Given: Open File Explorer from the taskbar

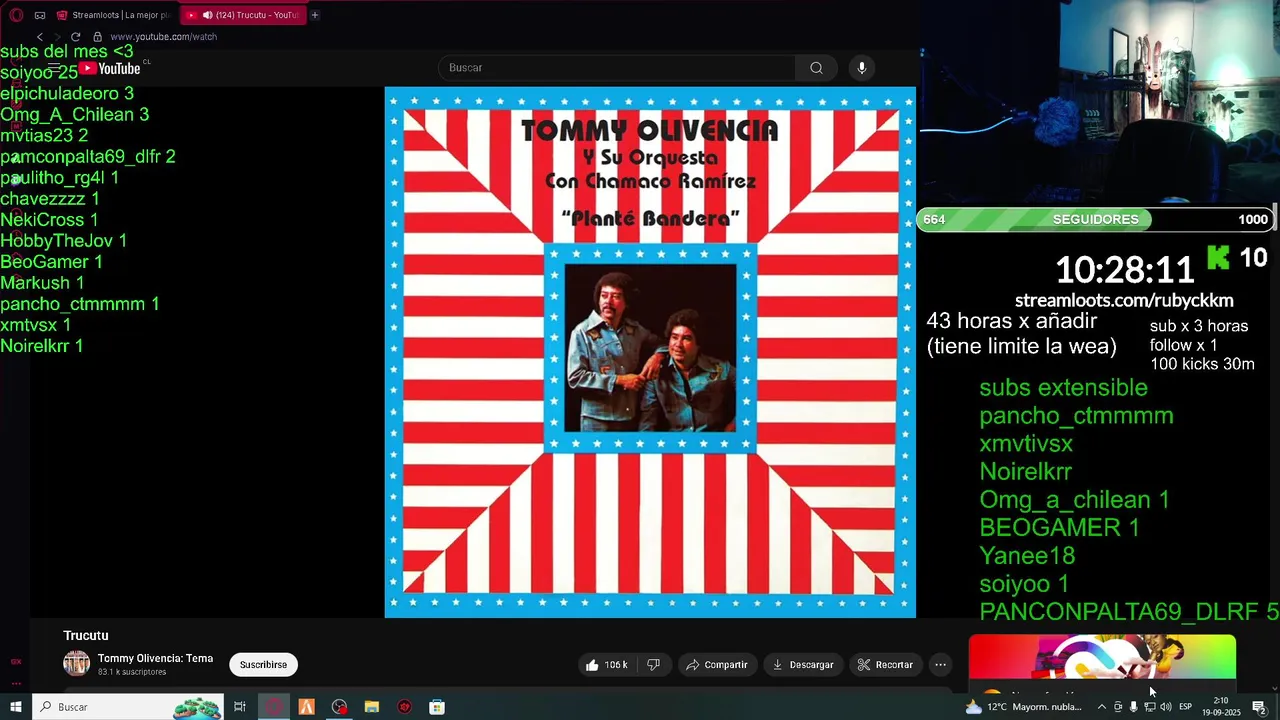Looking at the screenshot, I should [x=372, y=707].
